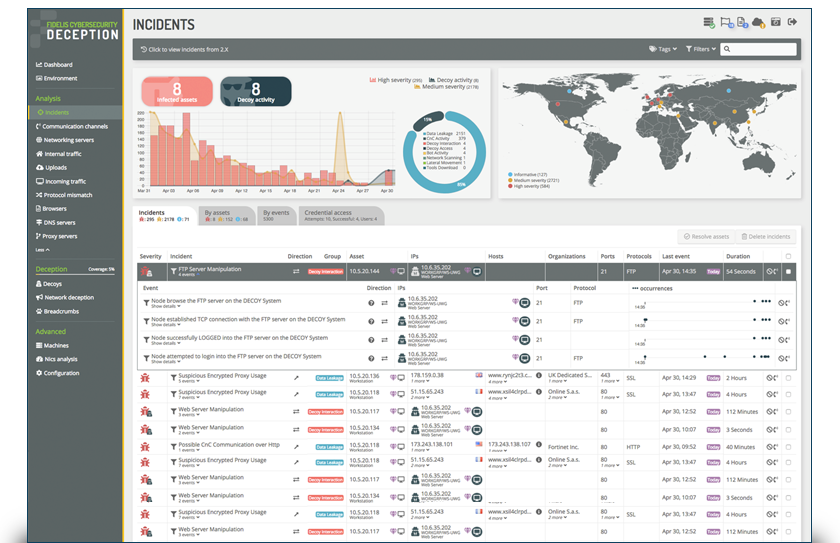Click the magnifier icon in the search box
This screenshot has height=543, width=840.
[x=727, y=49]
